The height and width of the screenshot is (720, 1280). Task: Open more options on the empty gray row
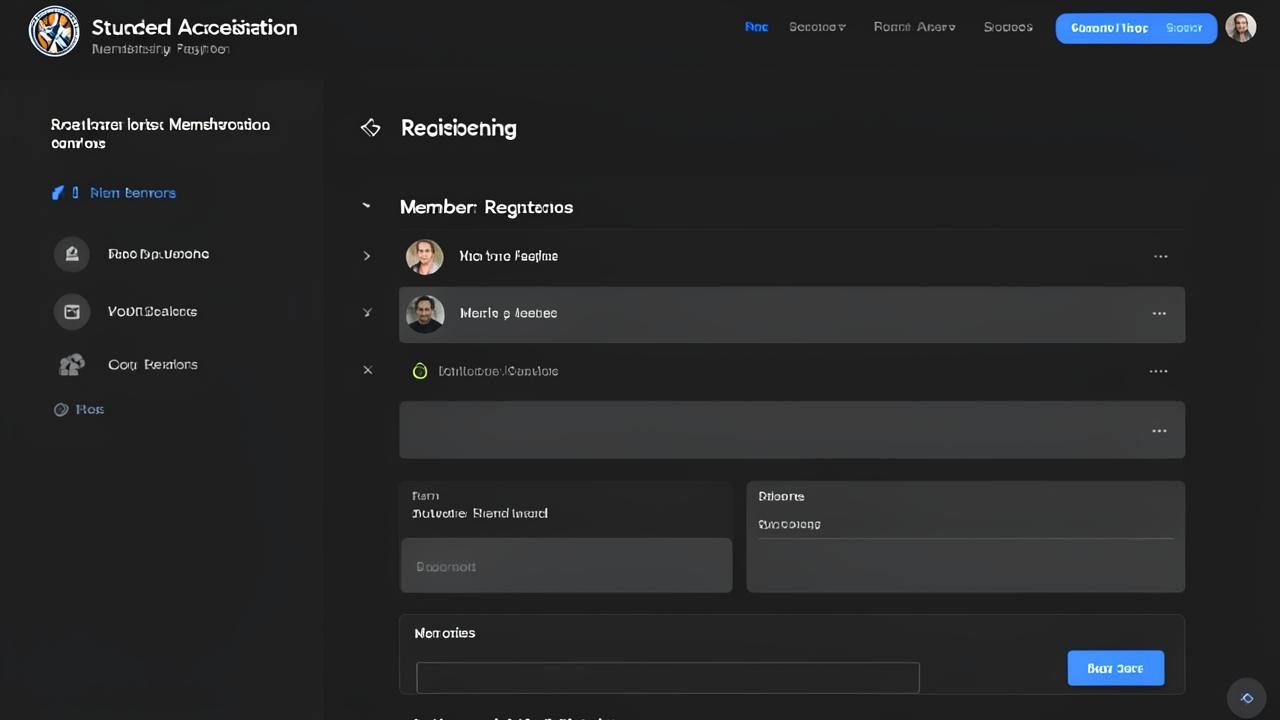pyautogui.click(x=1159, y=431)
